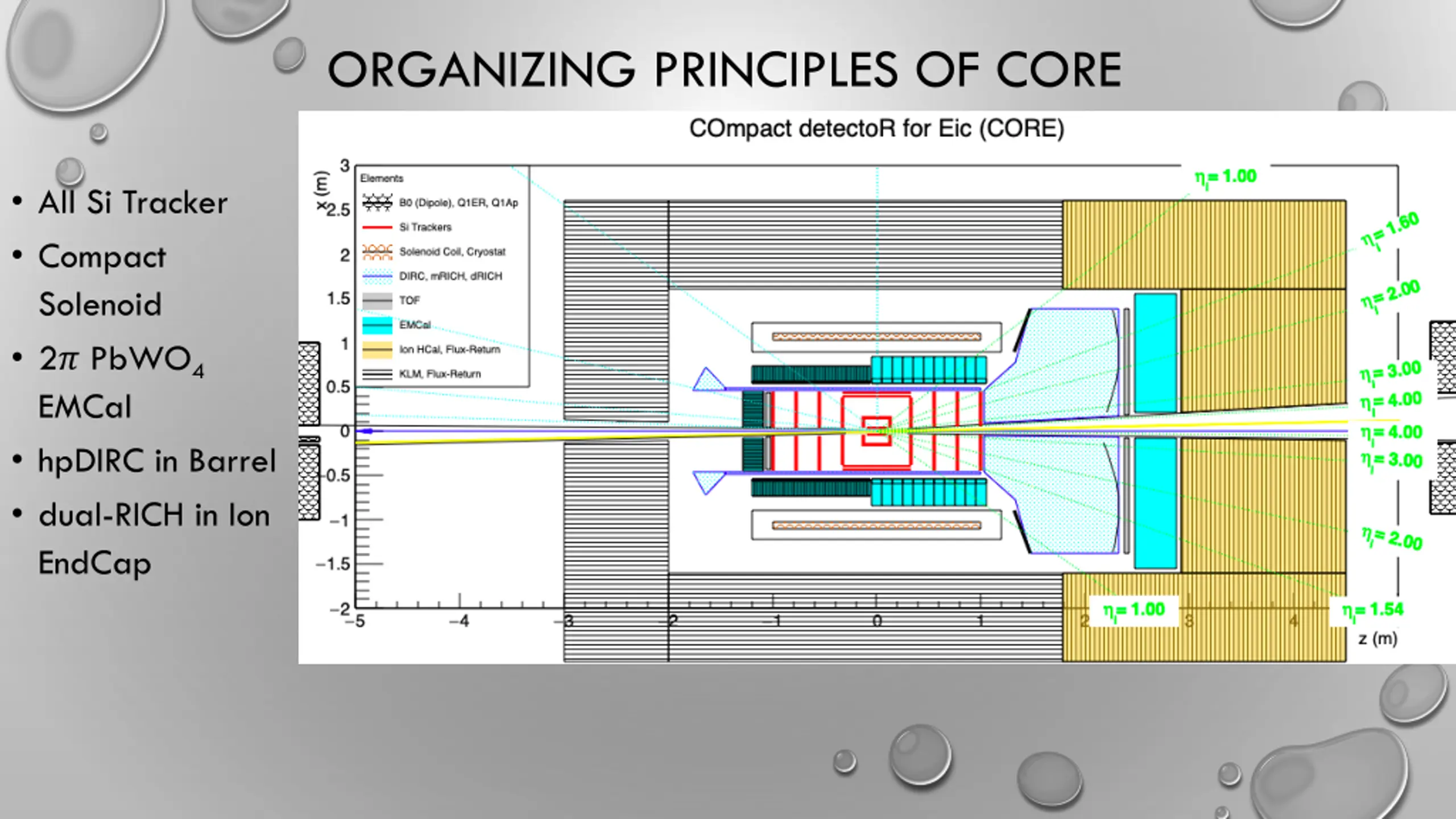
Task: Click the 'z (m)' axis label
Action: pos(1377,639)
